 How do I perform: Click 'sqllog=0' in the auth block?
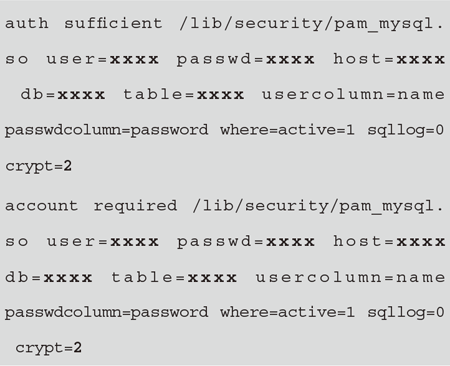pos(406,130)
